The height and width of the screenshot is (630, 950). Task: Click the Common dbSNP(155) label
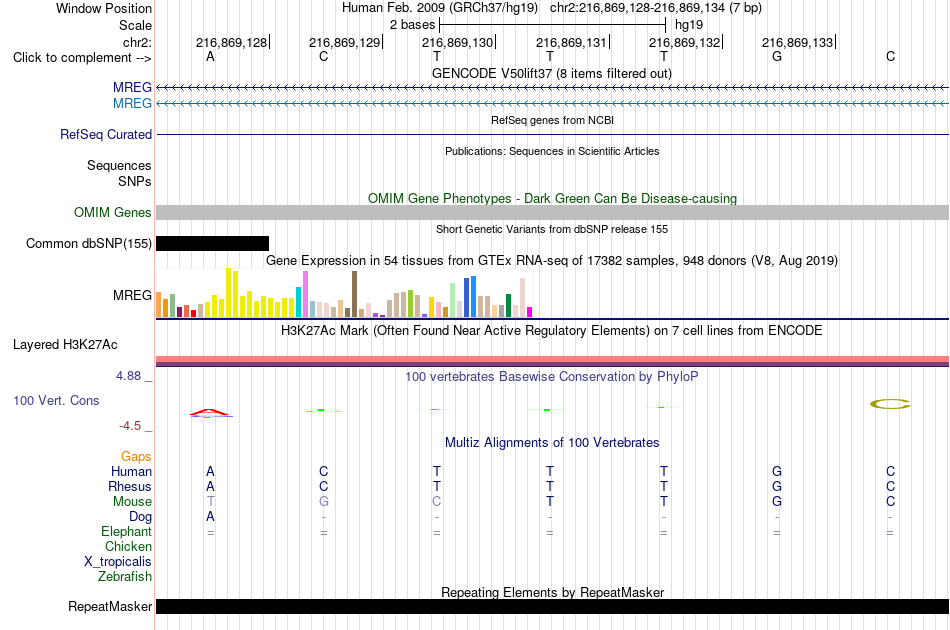click(88, 244)
